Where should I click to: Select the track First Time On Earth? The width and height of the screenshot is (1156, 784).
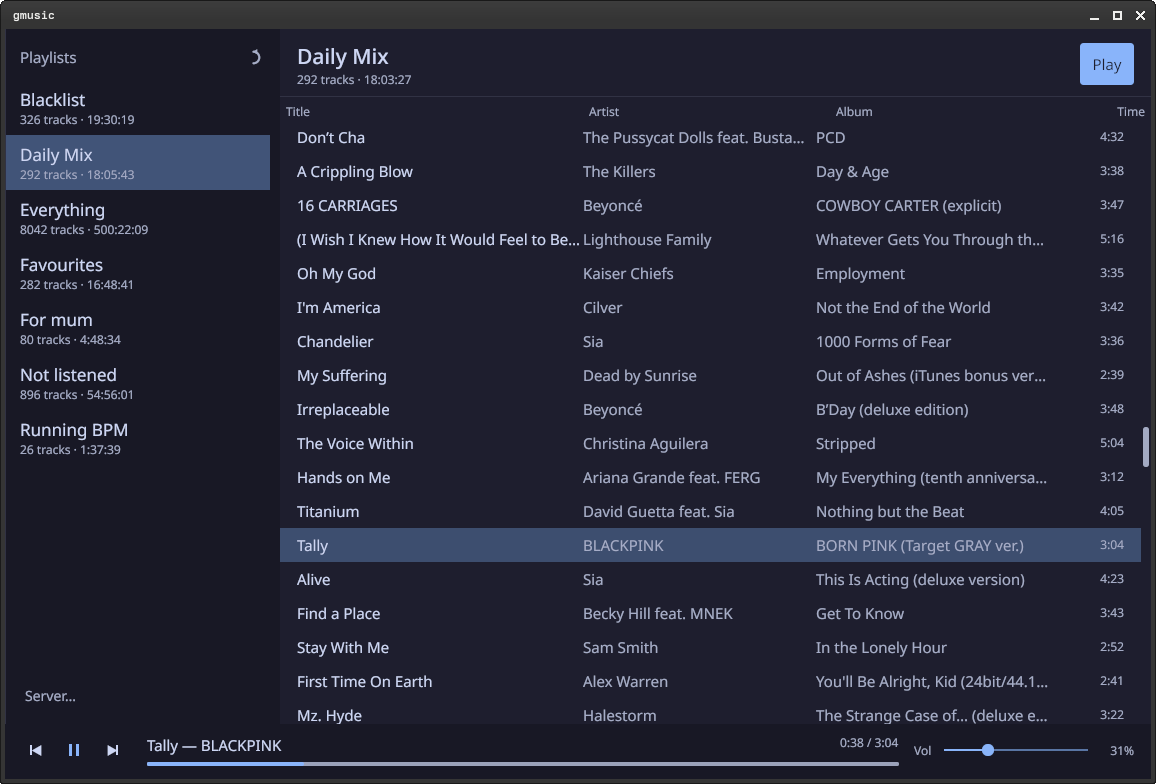[x=710, y=681]
